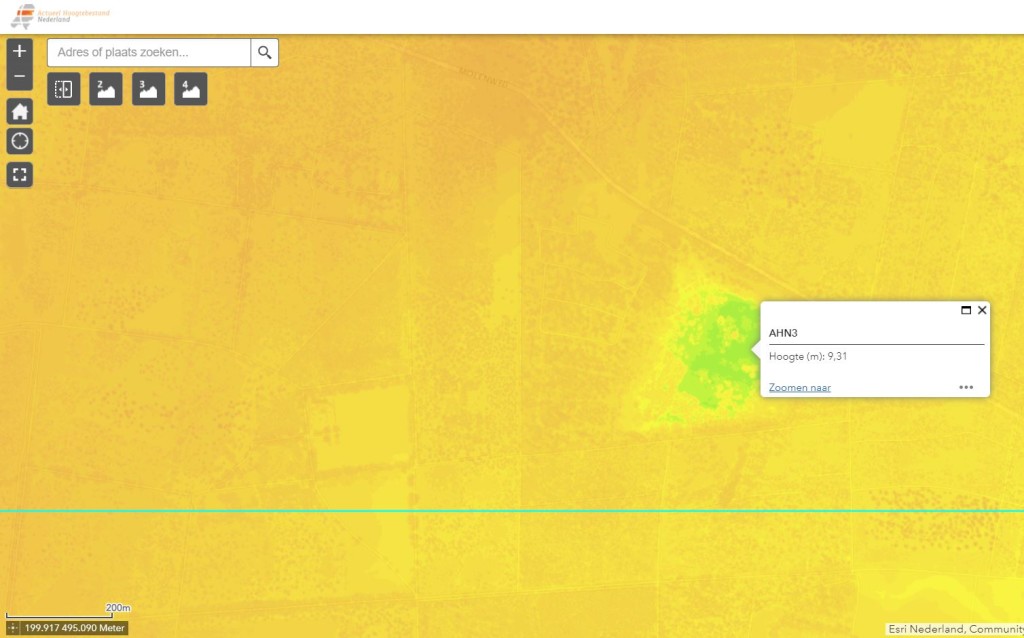This screenshot has height=638, width=1024.
Task: Show the AHN4 elevation layer
Action: coord(191,89)
